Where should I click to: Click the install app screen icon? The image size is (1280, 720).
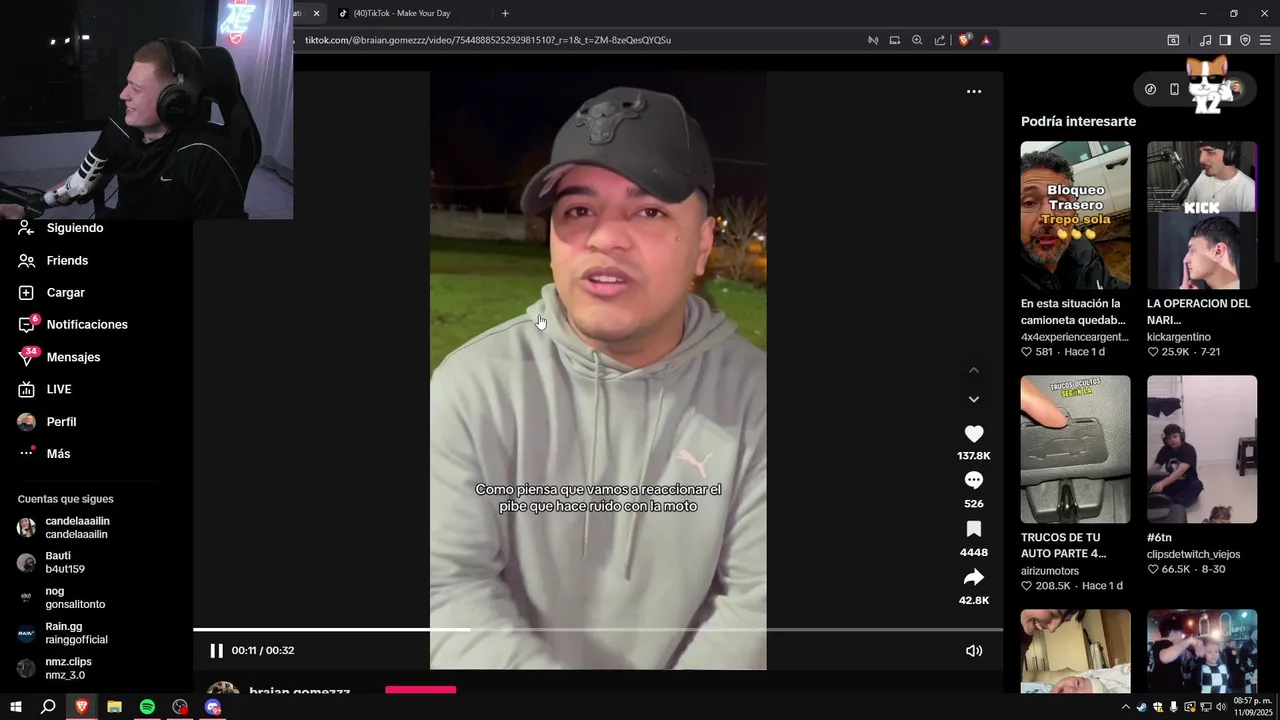895,40
